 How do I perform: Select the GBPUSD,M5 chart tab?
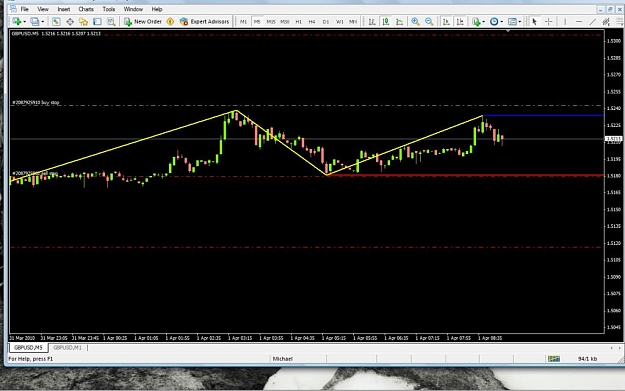(28, 348)
